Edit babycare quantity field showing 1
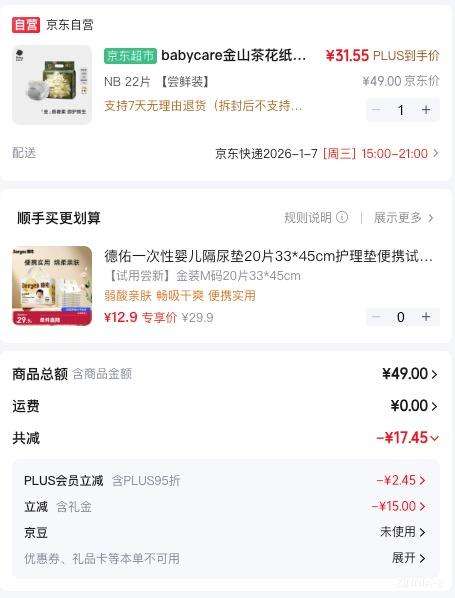The width and height of the screenshot is (455, 598). point(401,110)
